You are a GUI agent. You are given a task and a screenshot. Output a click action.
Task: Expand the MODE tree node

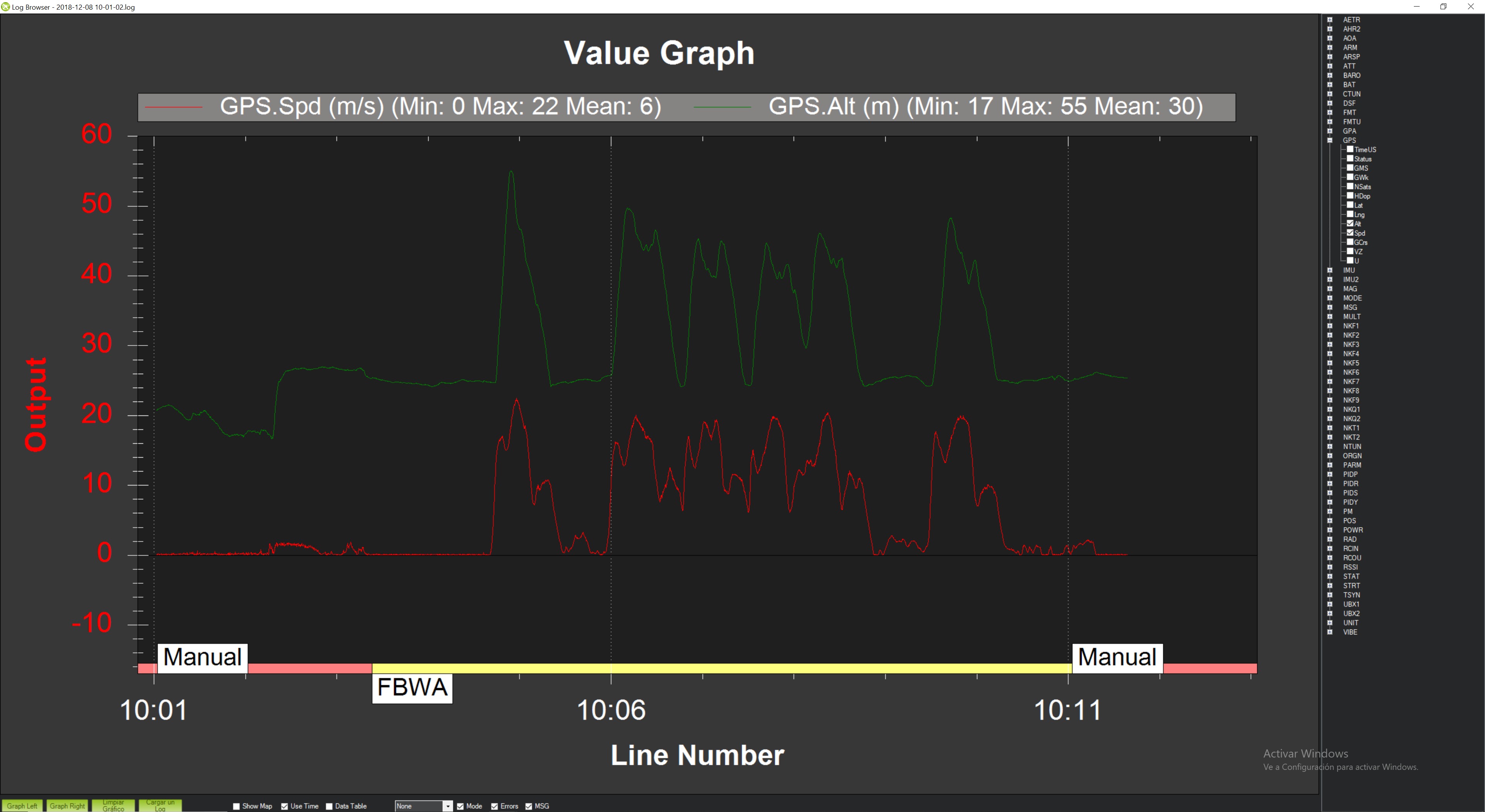pyautogui.click(x=1330, y=298)
